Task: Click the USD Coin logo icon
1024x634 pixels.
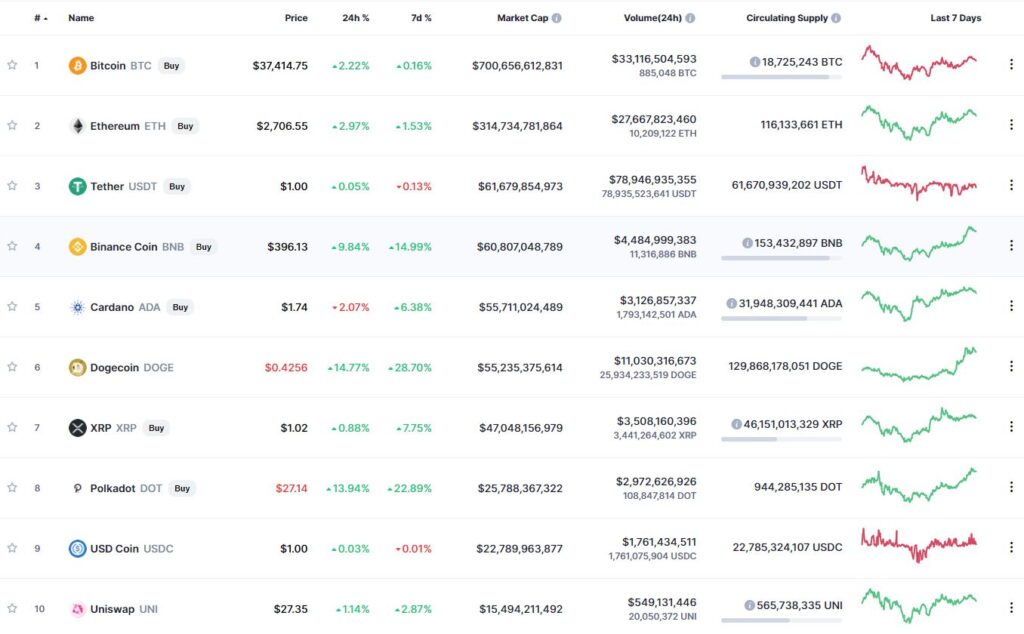Action: click(77, 548)
